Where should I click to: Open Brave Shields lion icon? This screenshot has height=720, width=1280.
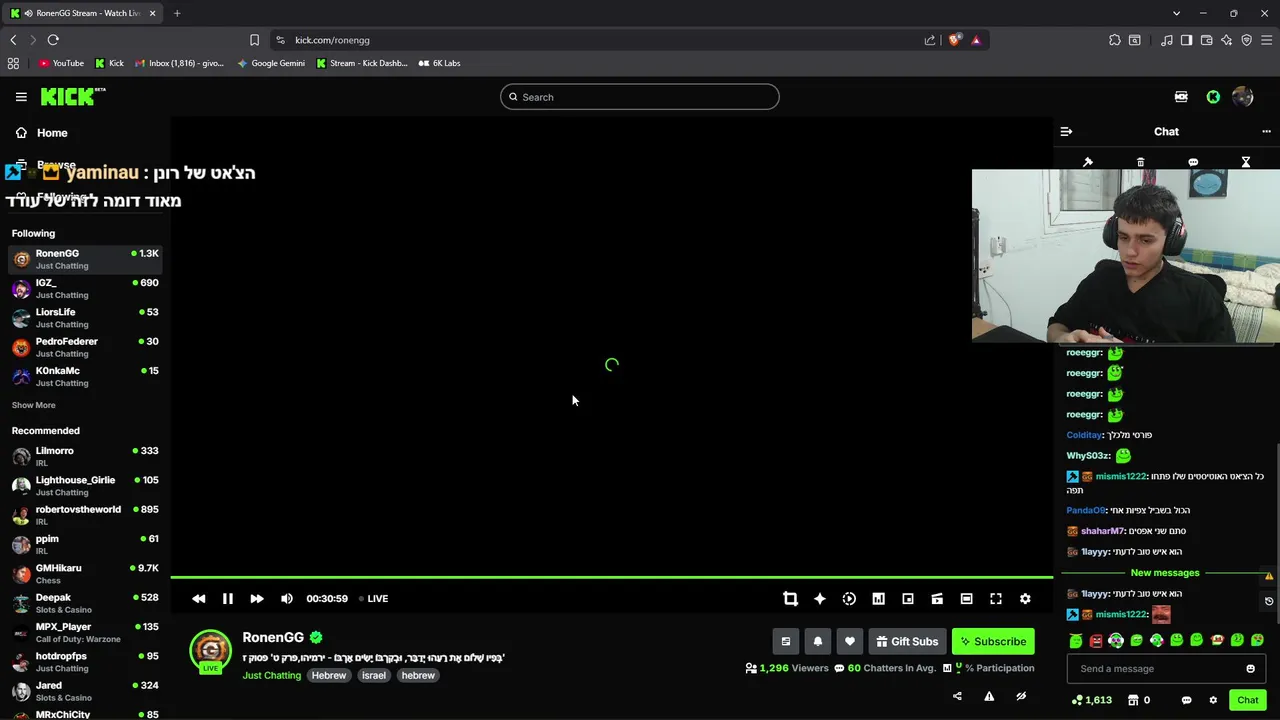954,40
